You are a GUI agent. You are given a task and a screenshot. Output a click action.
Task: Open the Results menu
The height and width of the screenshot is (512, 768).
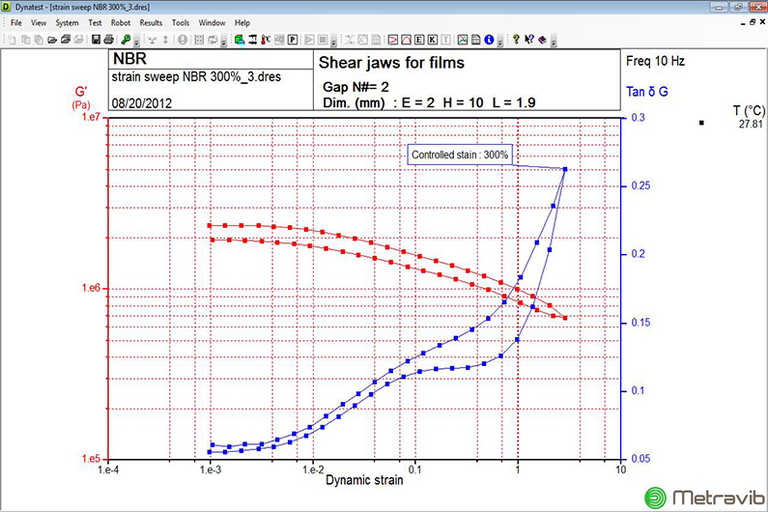point(151,22)
